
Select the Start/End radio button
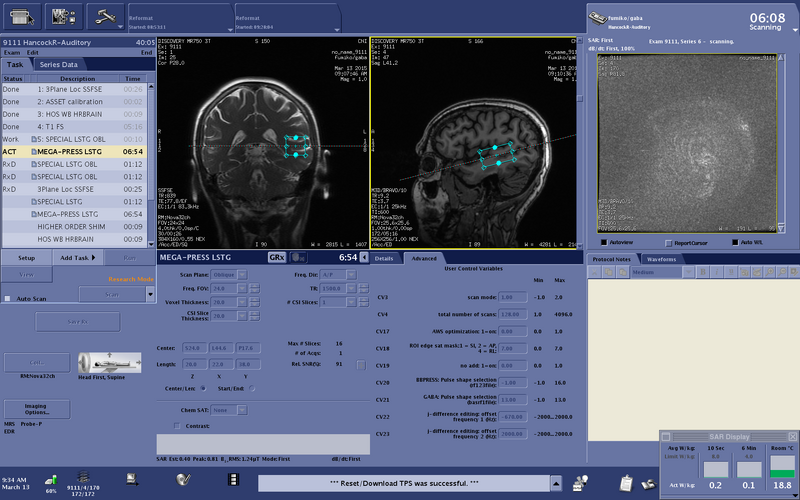point(252,389)
